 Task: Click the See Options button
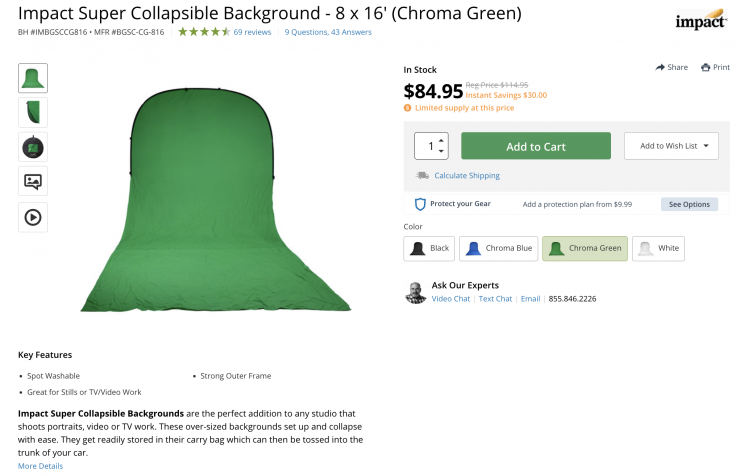point(689,204)
